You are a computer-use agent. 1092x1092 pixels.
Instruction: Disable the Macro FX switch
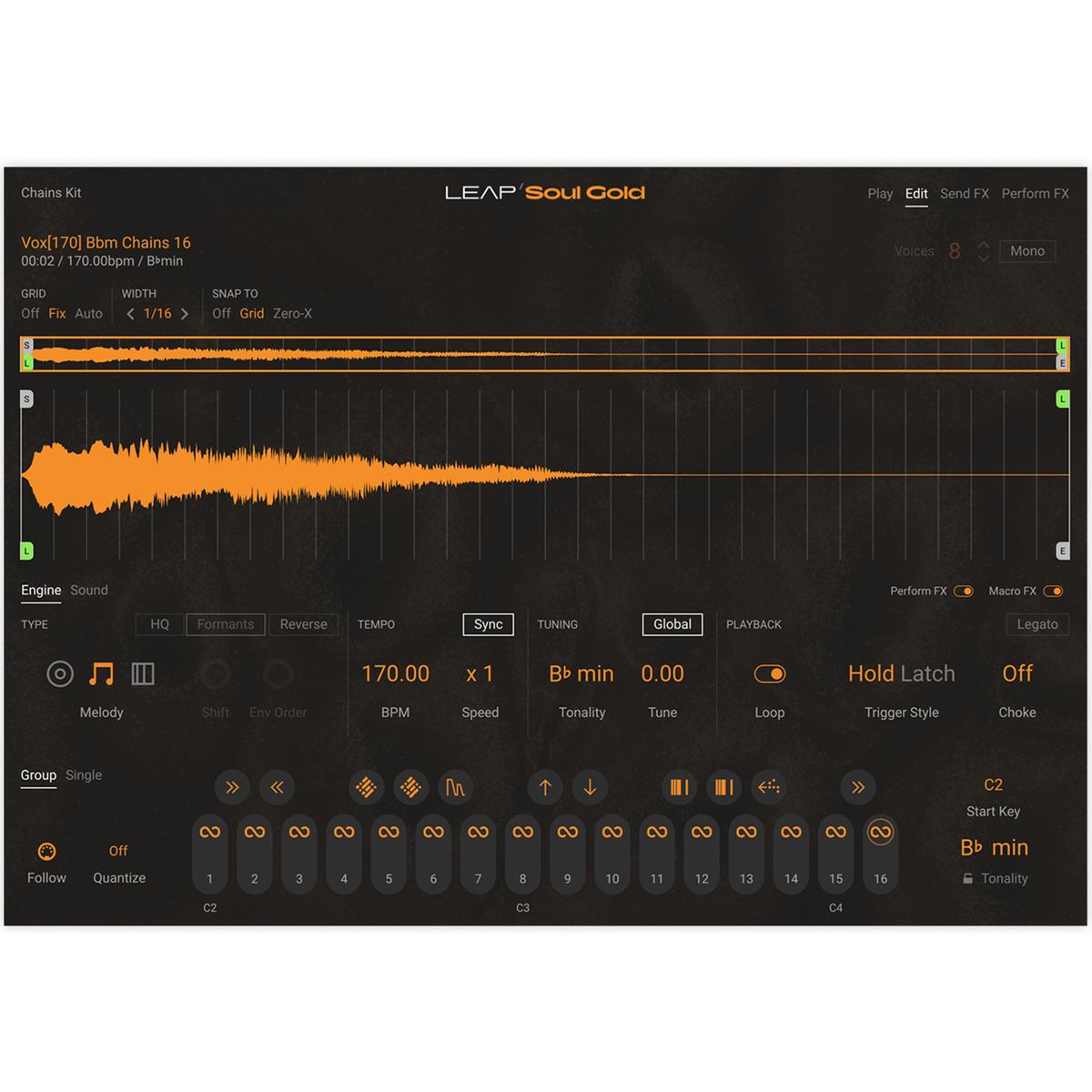pos(1053,591)
